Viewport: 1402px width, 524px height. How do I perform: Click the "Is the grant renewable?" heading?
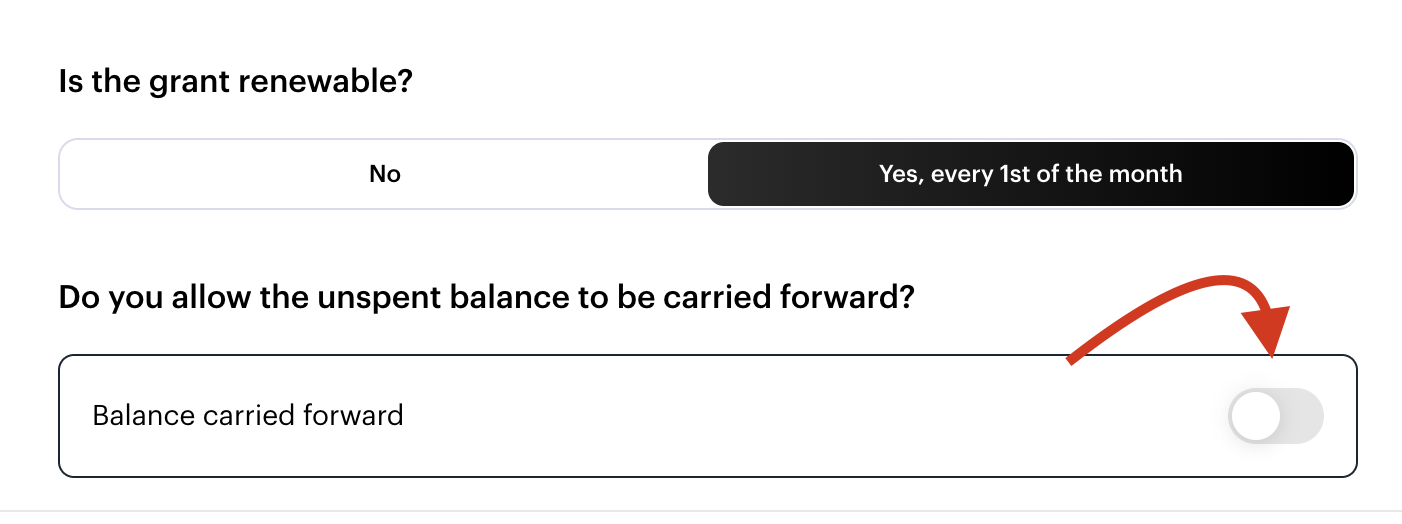236,82
